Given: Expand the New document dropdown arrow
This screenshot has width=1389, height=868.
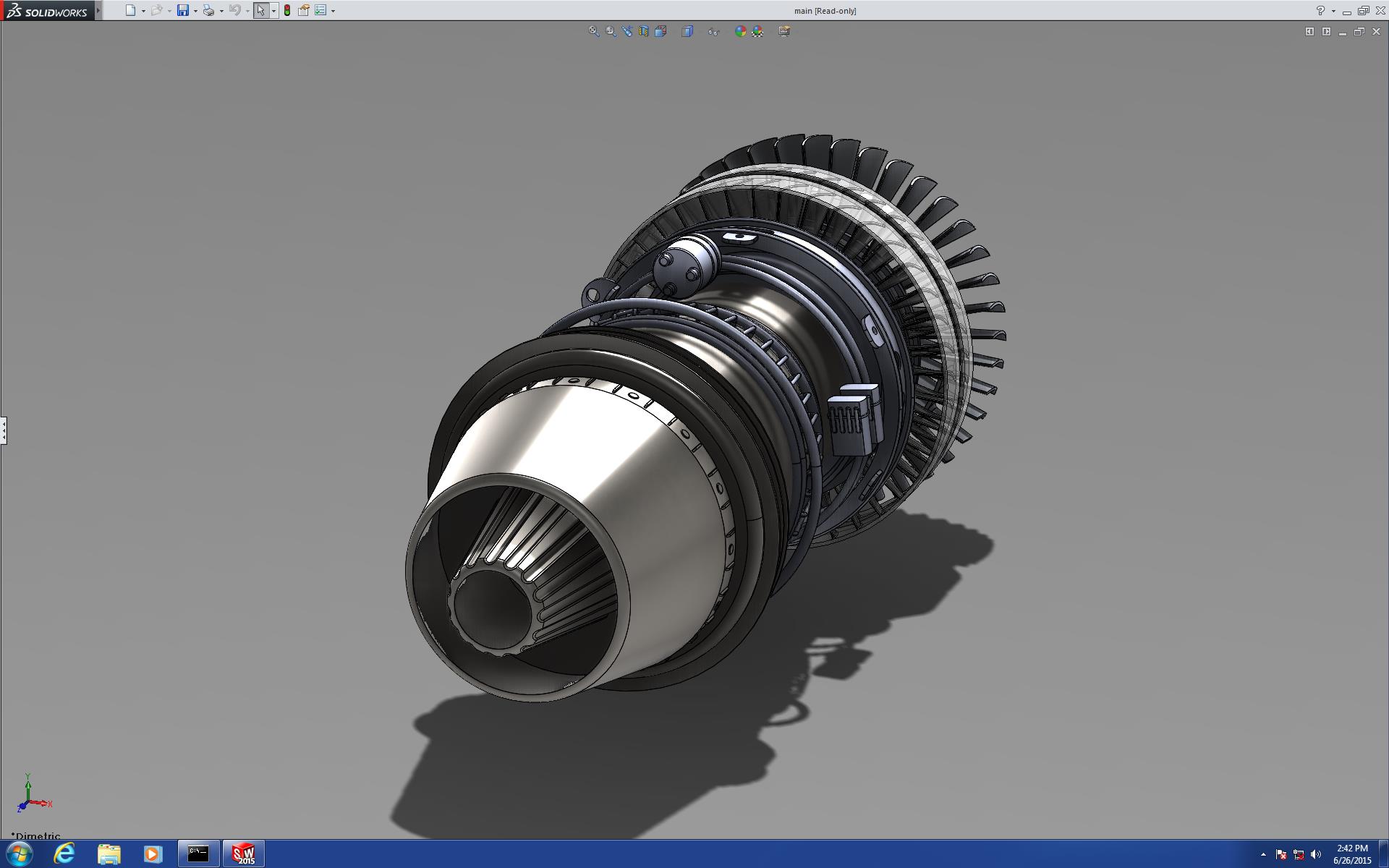Looking at the screenshot, I should pyautogui.click(x=143, y=11).
